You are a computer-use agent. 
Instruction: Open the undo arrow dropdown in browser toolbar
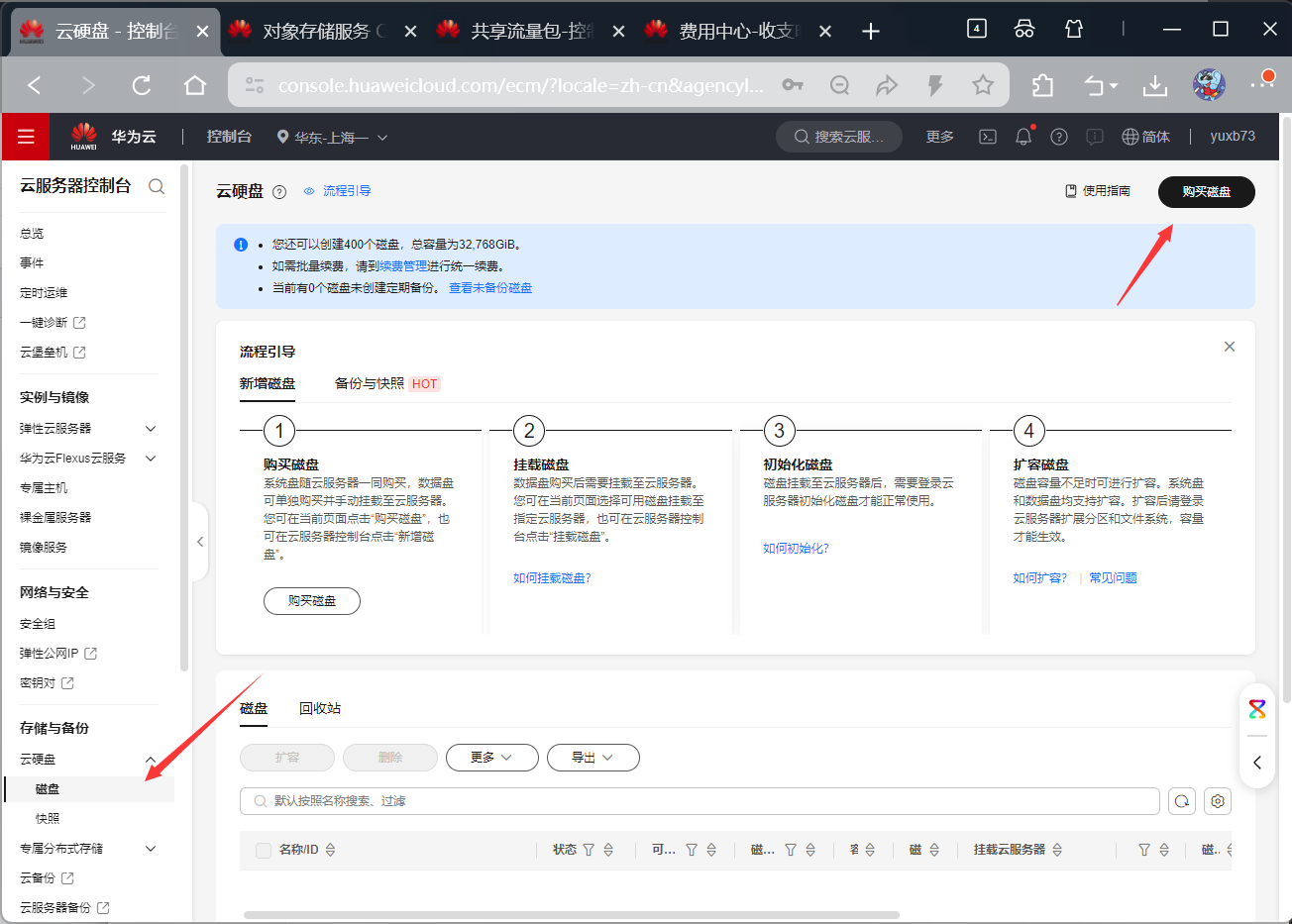click(x=1101, y=85)
